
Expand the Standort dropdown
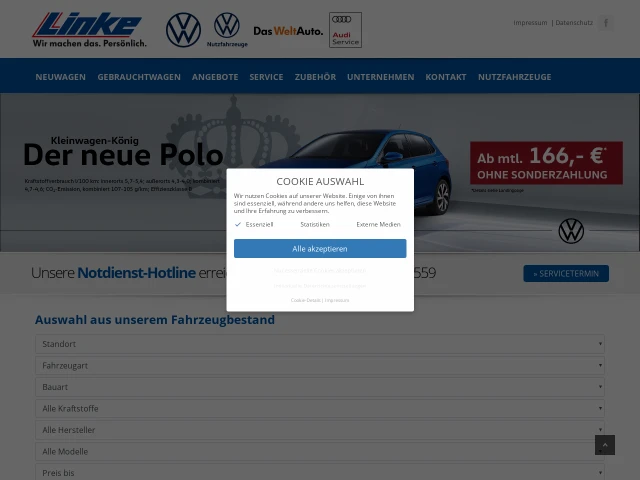[x=320, y=344]
